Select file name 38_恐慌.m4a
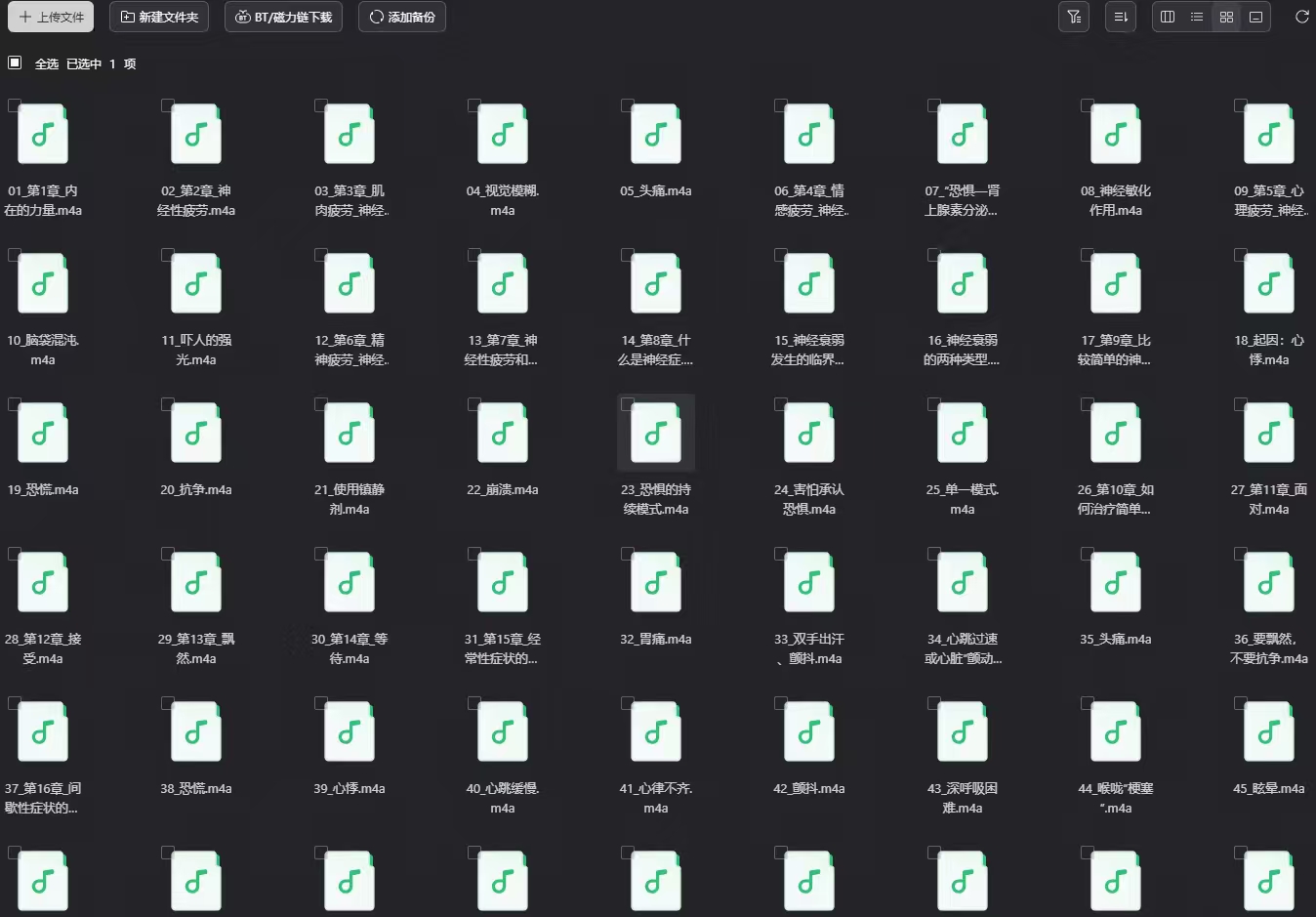The image size is (1316, 917). pos(196,789)
